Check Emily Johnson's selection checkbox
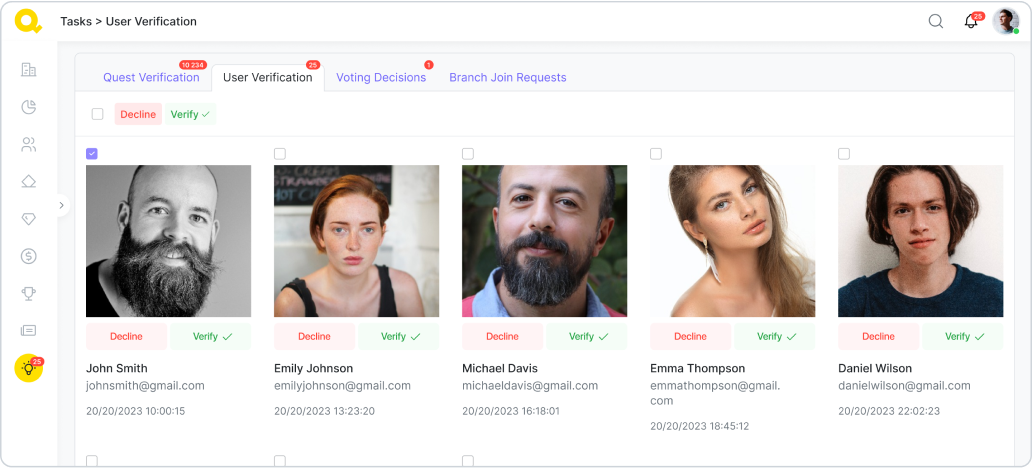The width and height of the screenshot is (1032, 468). pyautogui.click(x=280, y=153)
